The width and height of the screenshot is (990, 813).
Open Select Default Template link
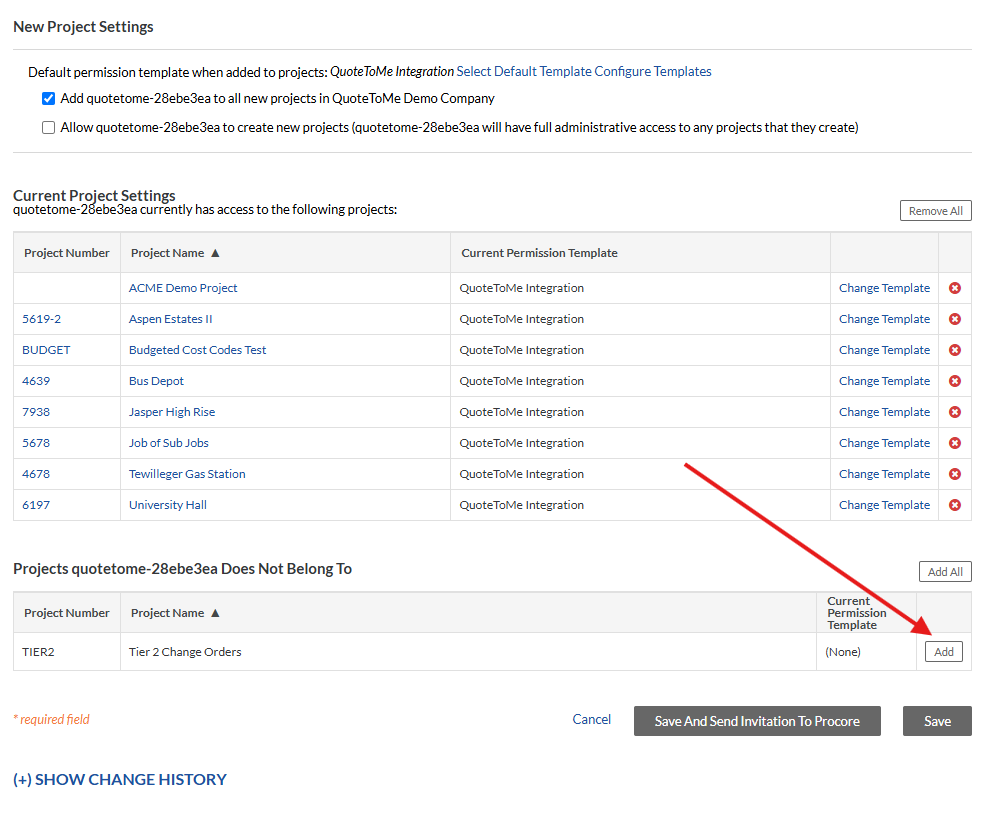[523, 71]
